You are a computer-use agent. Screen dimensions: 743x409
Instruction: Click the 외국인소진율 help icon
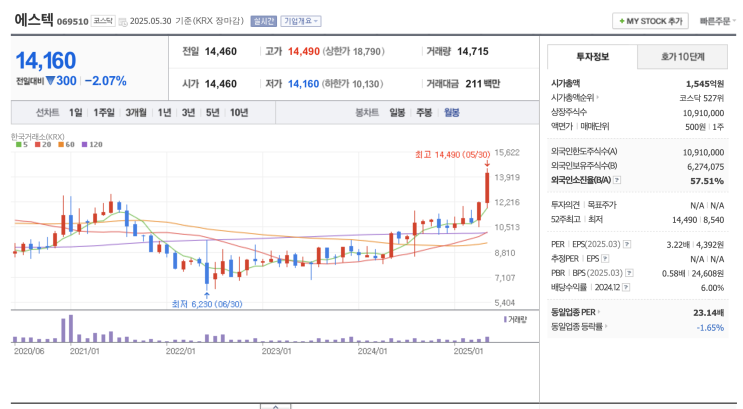[617, 180]
